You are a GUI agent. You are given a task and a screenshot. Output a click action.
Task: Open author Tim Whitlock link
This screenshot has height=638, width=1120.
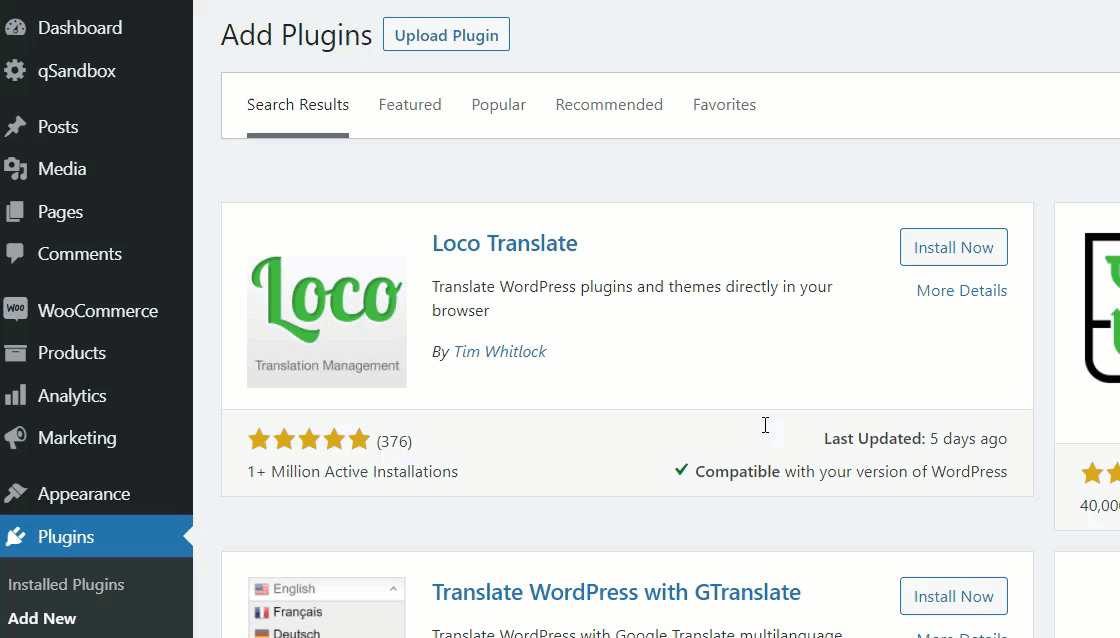[x=499, y=352]
